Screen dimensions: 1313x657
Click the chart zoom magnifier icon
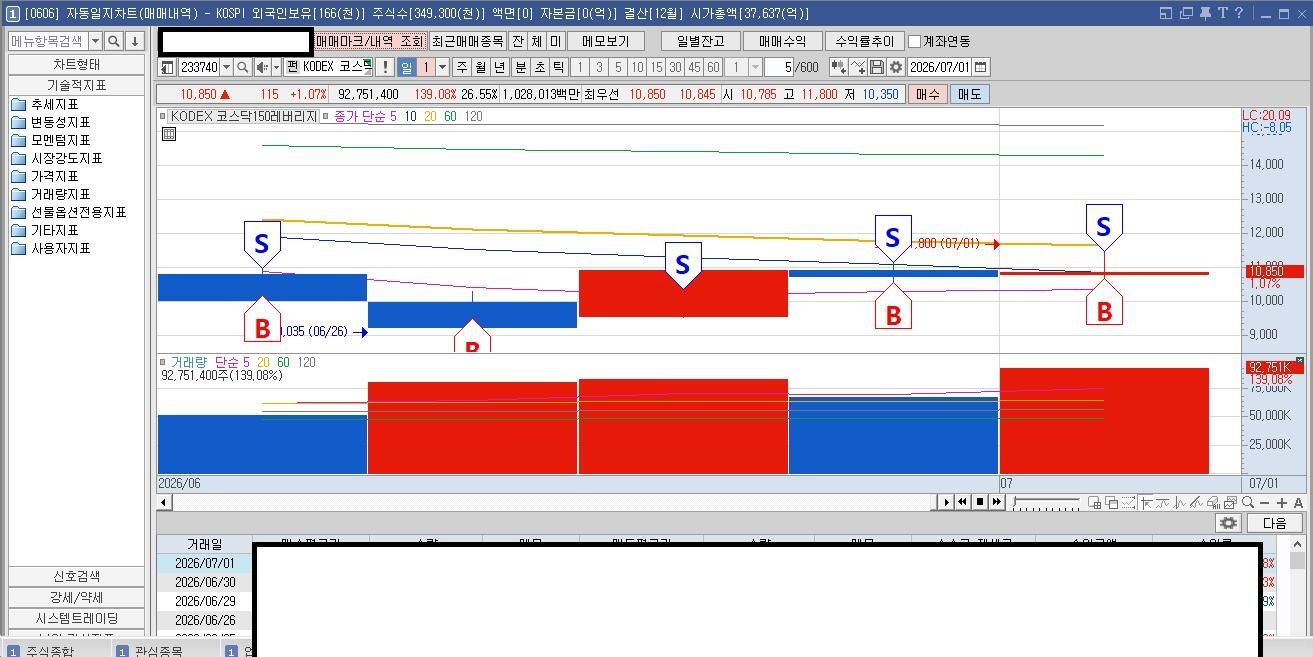point(1247,502)
